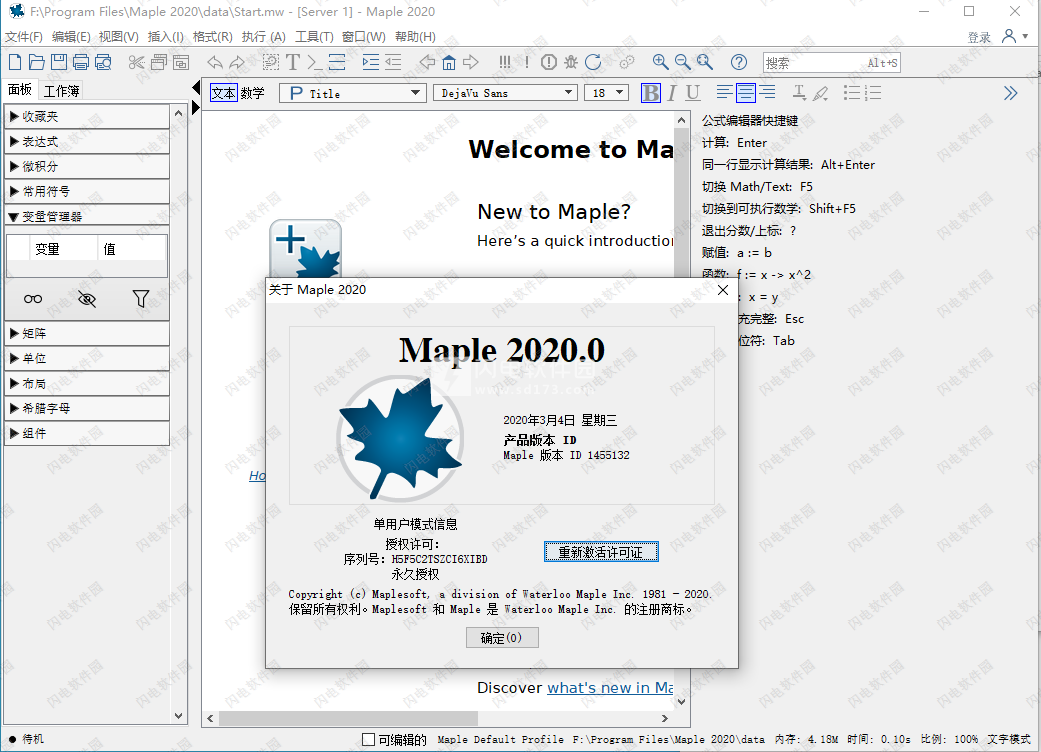Close the 关于 Maple 2020 dialog

pyautogui.click(x=723, y=290)
